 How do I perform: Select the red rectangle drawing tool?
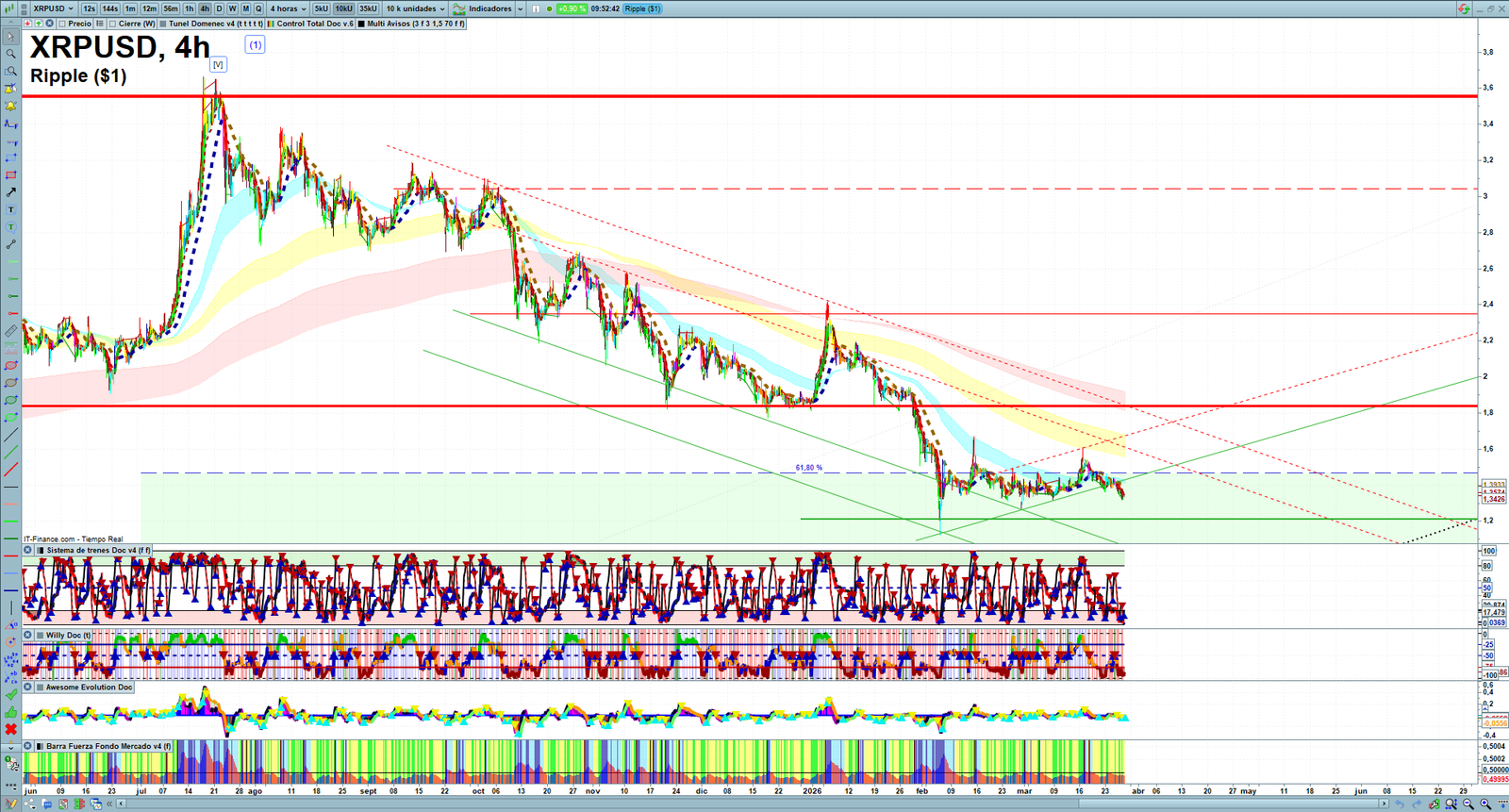(x=11, y=175)
